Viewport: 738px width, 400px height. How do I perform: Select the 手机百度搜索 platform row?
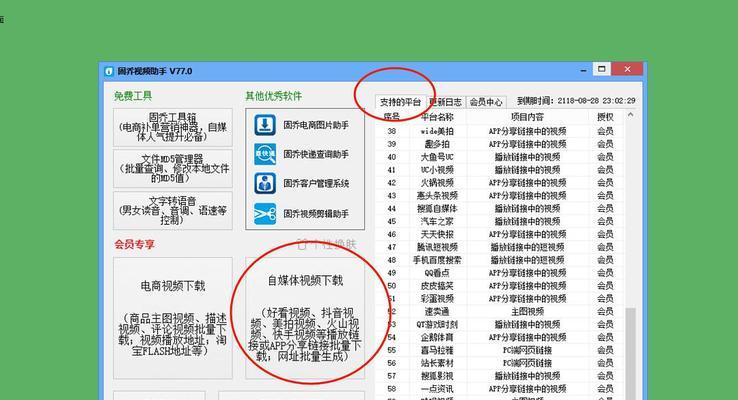tap(500, 260)
